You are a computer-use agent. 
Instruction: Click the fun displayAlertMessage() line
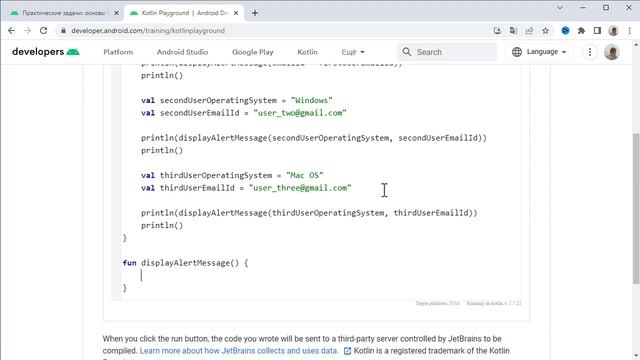coord(185,263)
